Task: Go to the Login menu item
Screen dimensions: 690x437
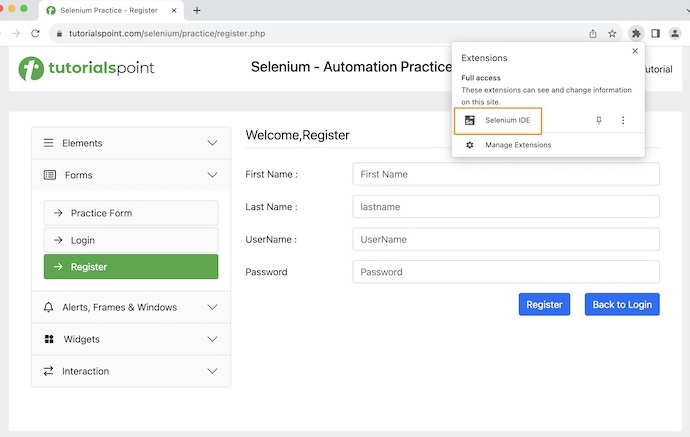Action: pos(130,240)
